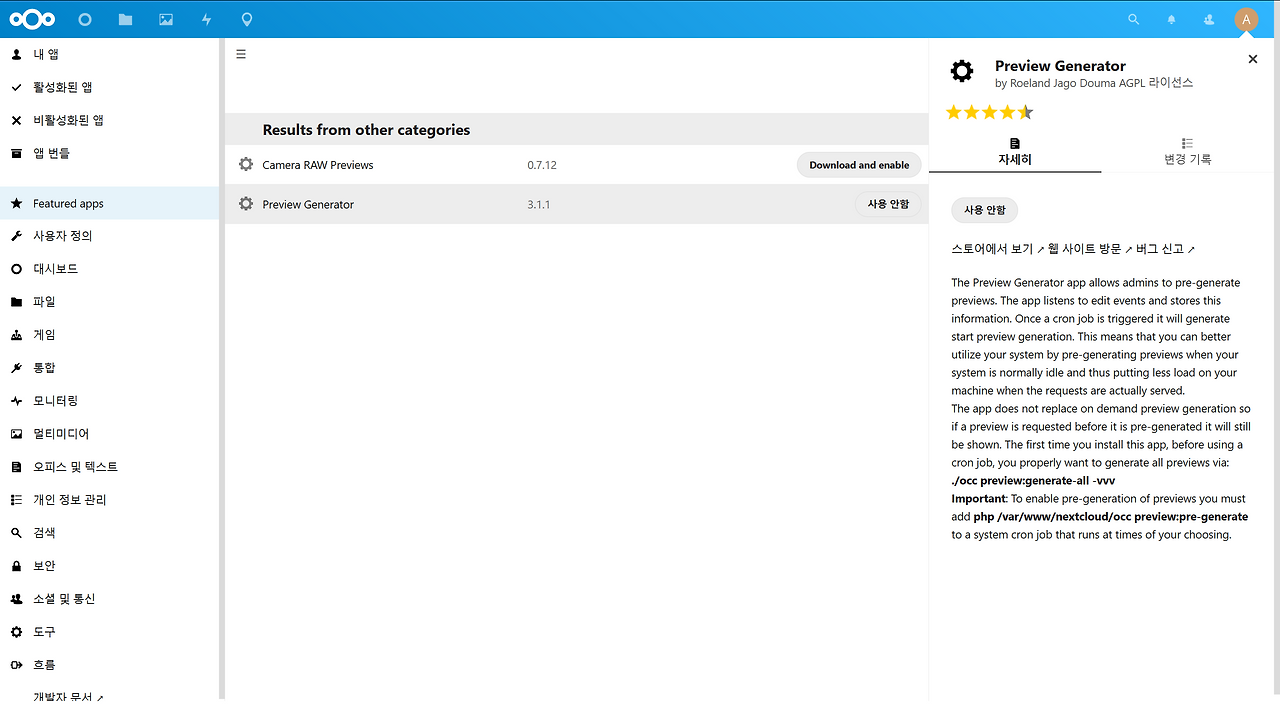
Task: Open 보안 category
Action: 109,566
